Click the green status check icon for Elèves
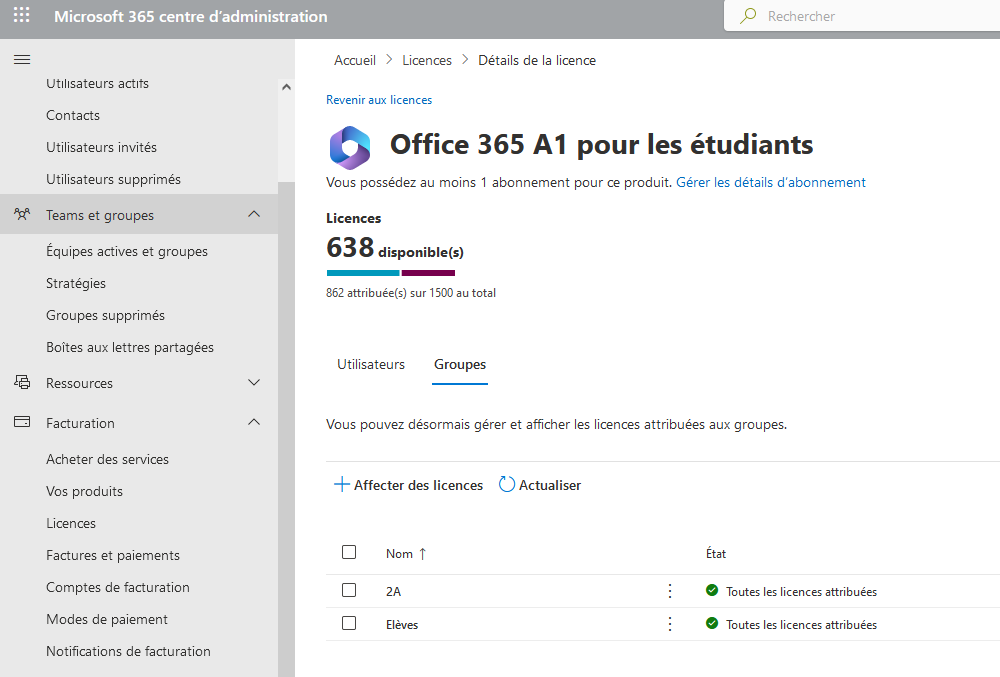The image size is (1000, 677). pyautogui.click(x=712, y=623)
